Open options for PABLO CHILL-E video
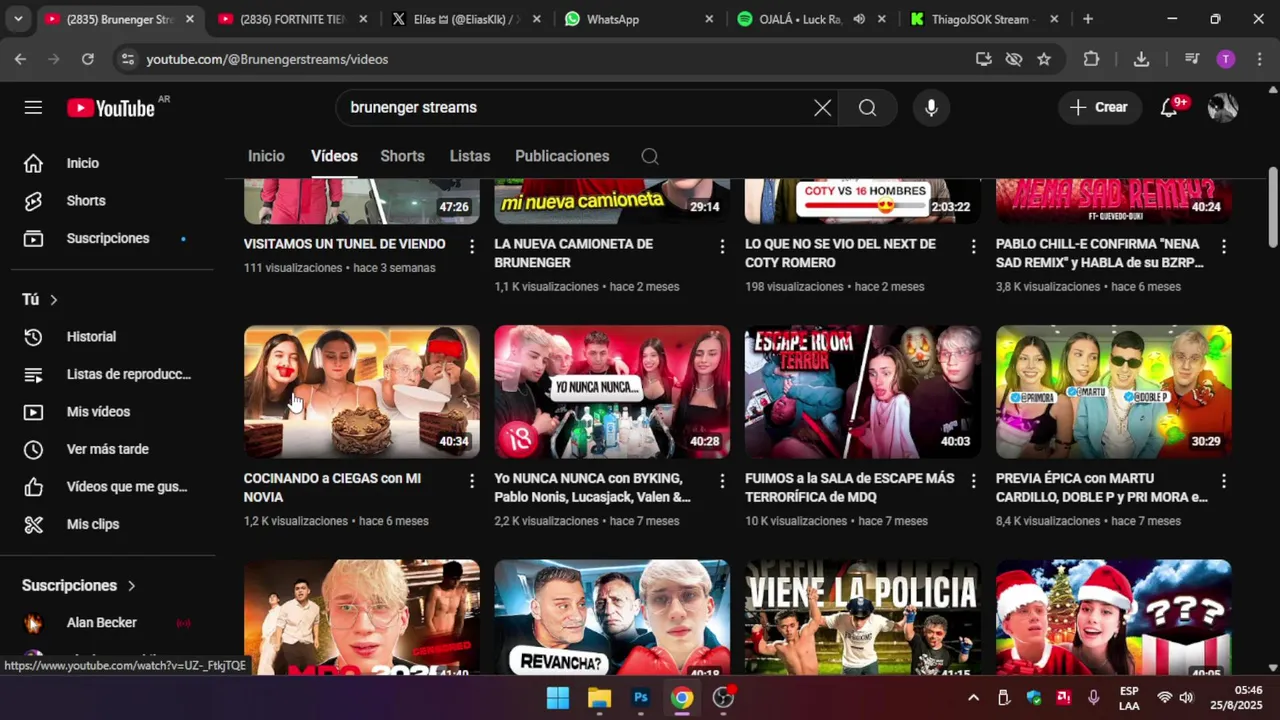1280x720 pixels. pos(1224,246)
